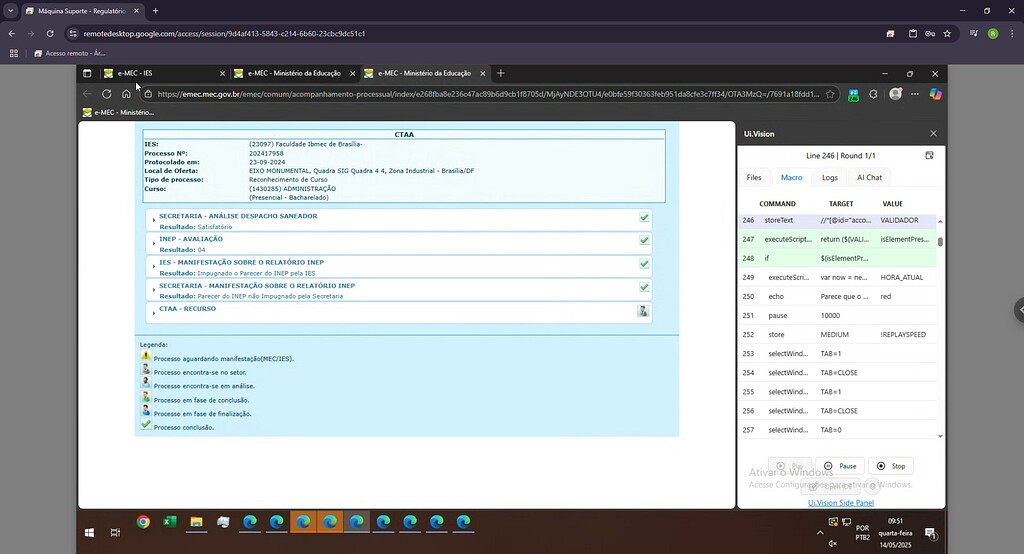Image resolution: width=1024 pixels, height=554 pixels.
Task: Open the Copilot icon in Edge
Action: tap(935, 94)
